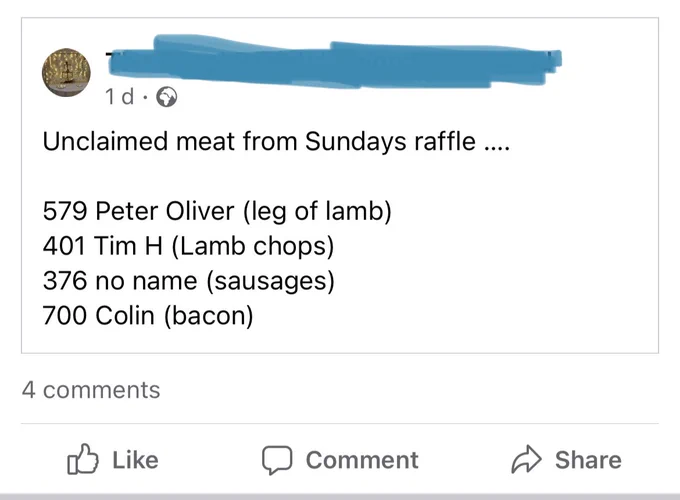Viewport: 680px width, 500px height.
Task: Click the '700 Colin (bacon)' line
Action: (148, 315)
